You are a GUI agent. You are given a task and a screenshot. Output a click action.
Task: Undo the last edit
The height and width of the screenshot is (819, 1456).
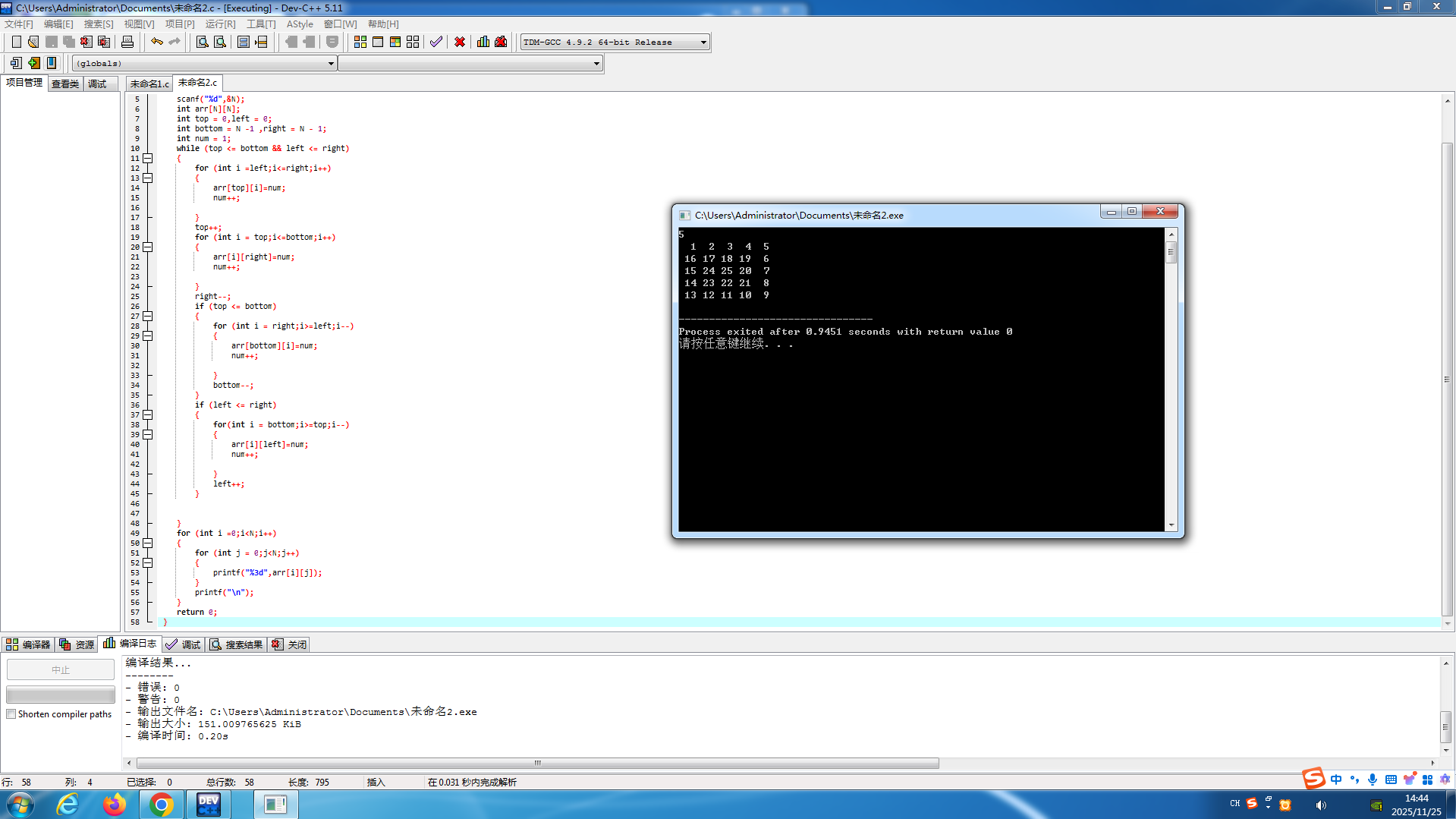[157, 42]
